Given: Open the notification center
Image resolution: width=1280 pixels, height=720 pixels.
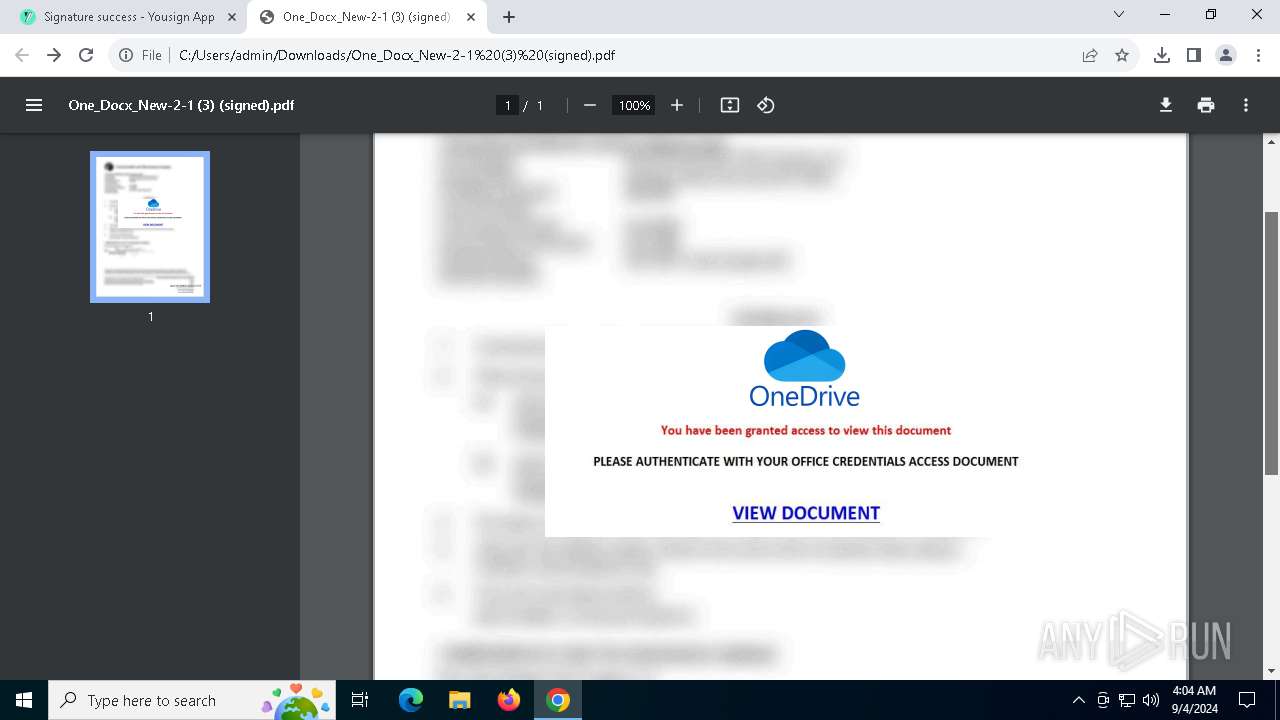Looking at the screenshot, I should point(1247,700).
